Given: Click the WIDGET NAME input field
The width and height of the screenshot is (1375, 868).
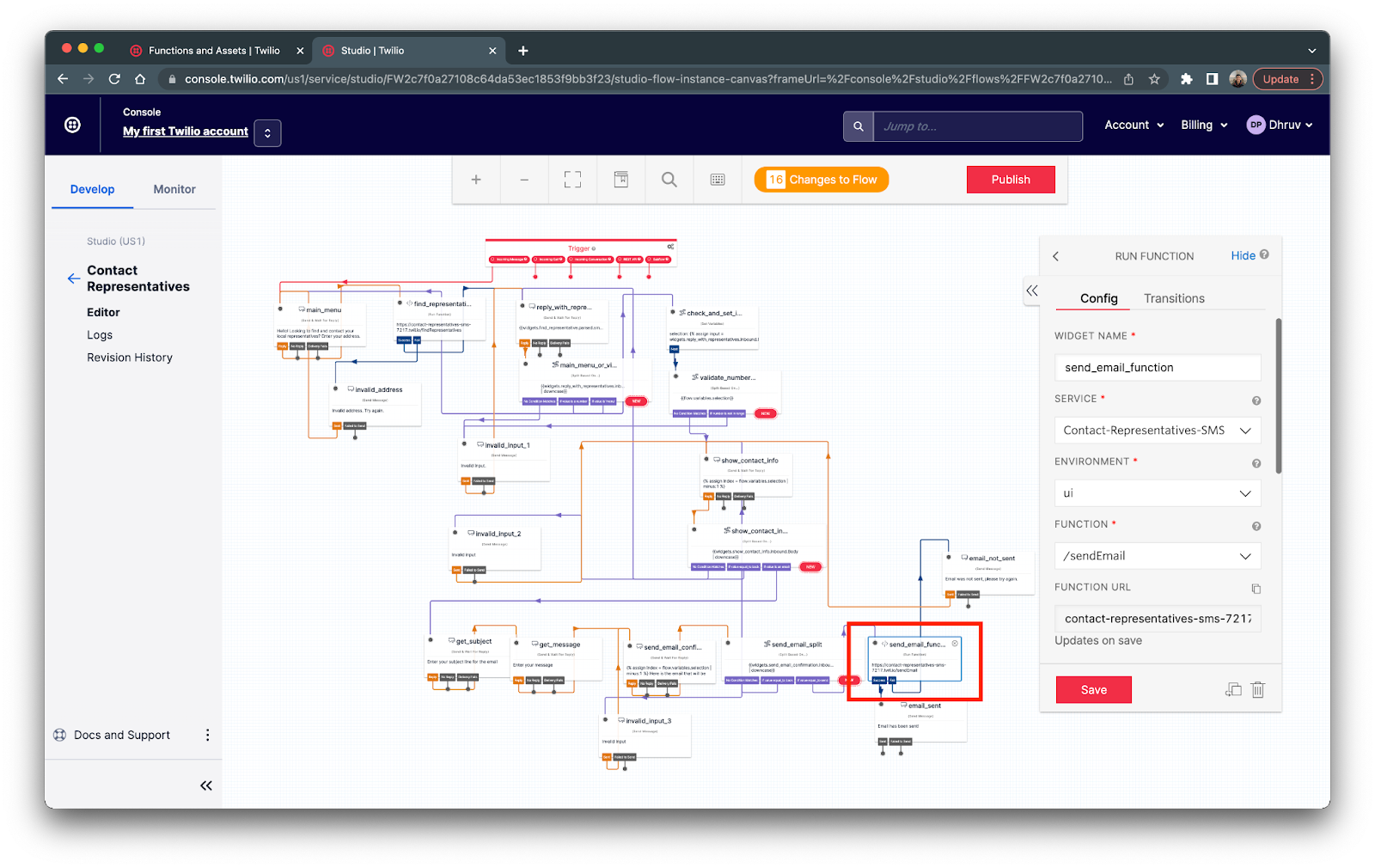Looking at the screenshot, I should 1158,368.
